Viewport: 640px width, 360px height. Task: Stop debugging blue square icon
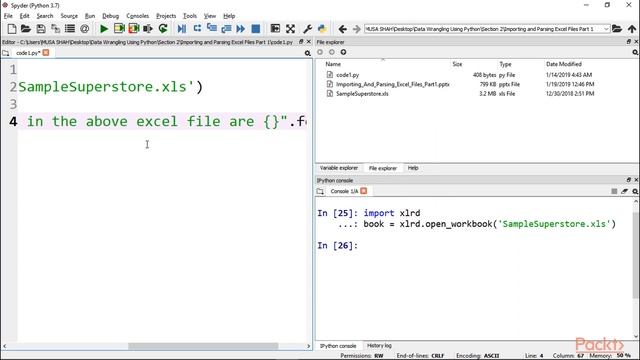point(256,29)
